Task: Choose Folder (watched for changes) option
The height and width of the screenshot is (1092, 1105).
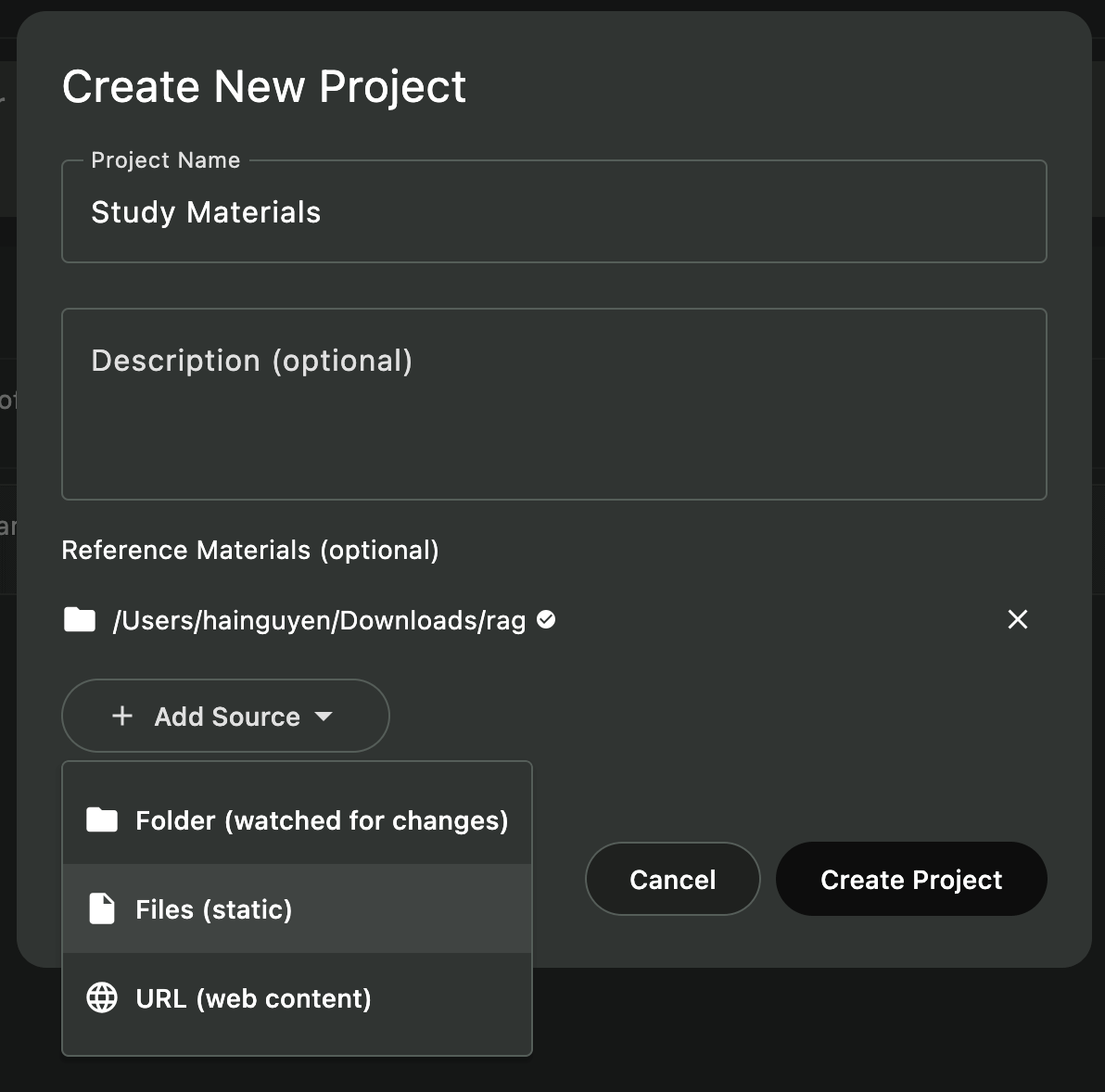Action: pyautogui.click(x=321, y=819)
